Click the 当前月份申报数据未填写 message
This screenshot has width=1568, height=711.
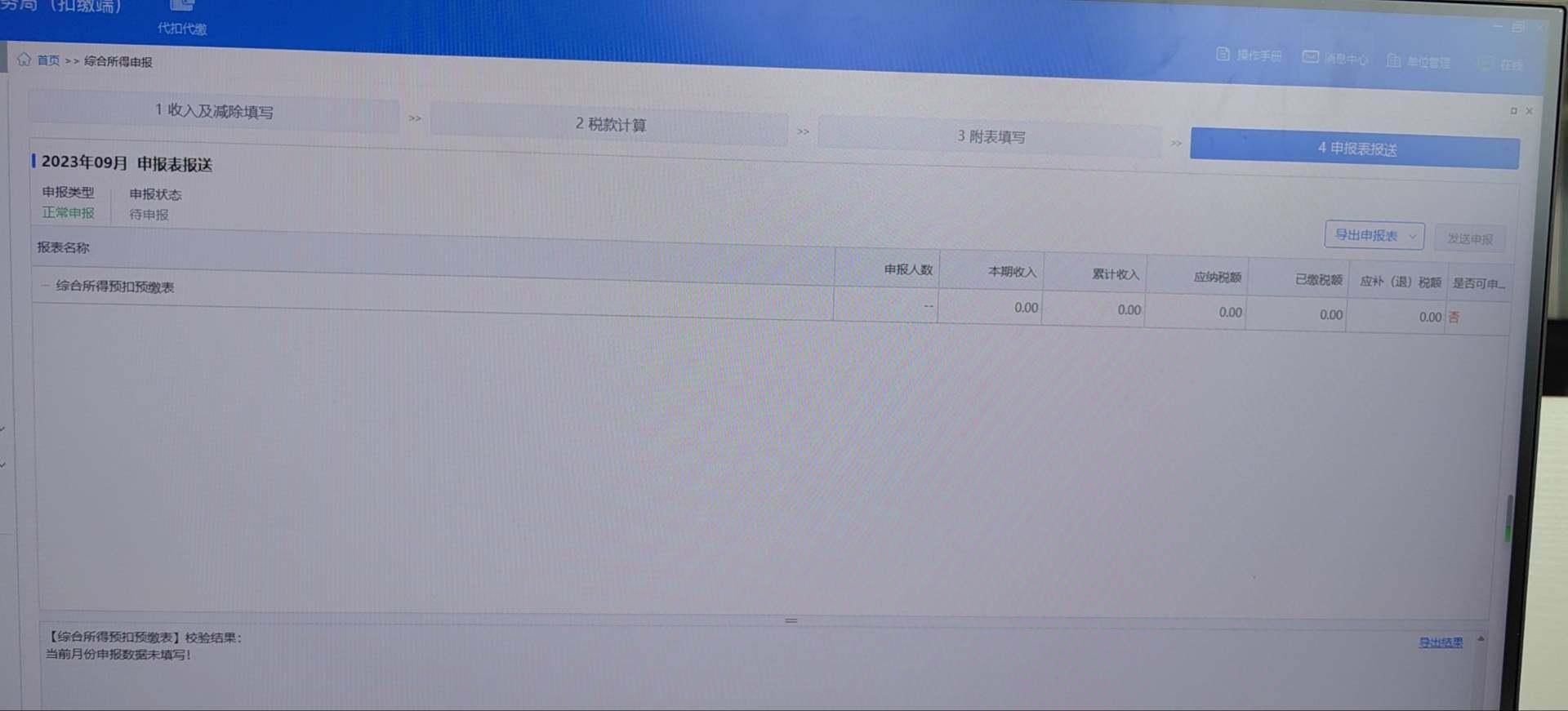click(x=118, y=654)
